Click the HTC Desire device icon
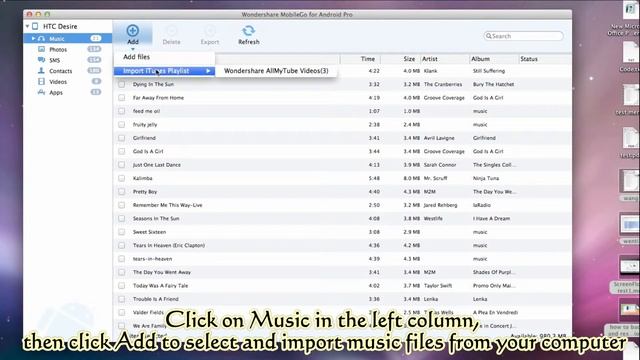 [x=36, y=27]
